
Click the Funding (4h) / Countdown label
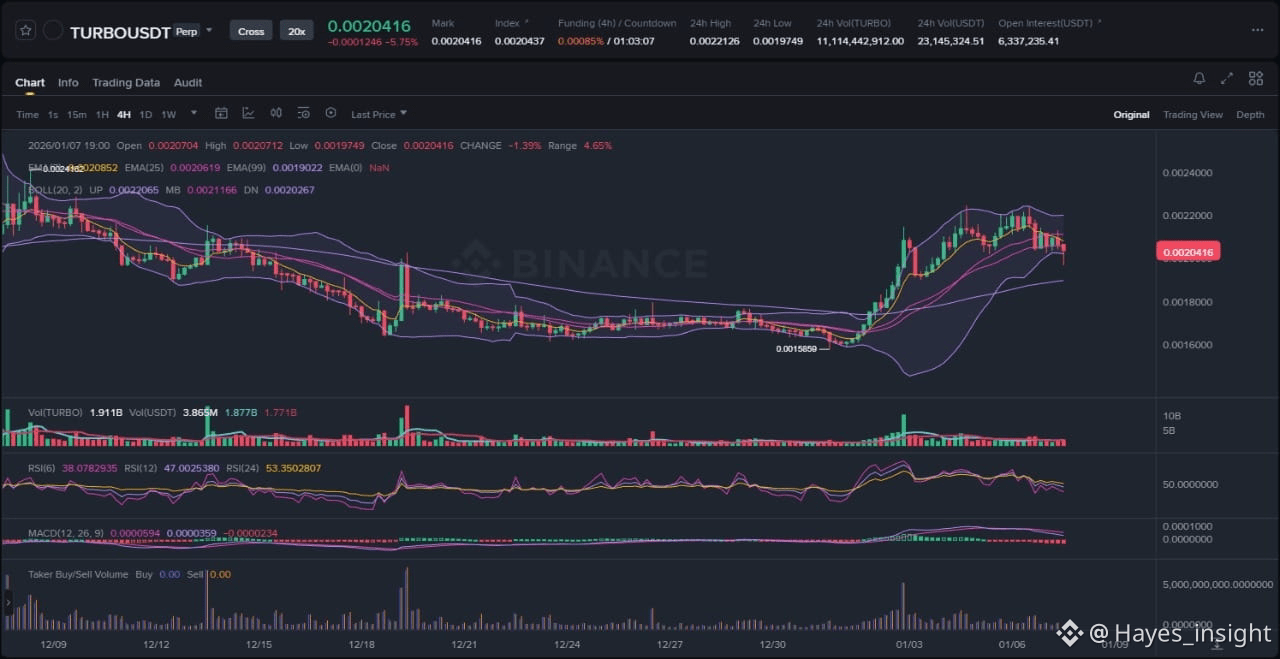click(x=617, y=22)
